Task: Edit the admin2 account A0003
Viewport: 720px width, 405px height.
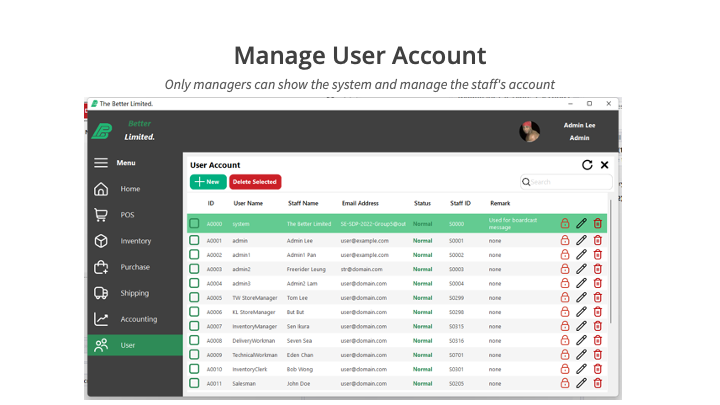Action: [x=581, y=269]
